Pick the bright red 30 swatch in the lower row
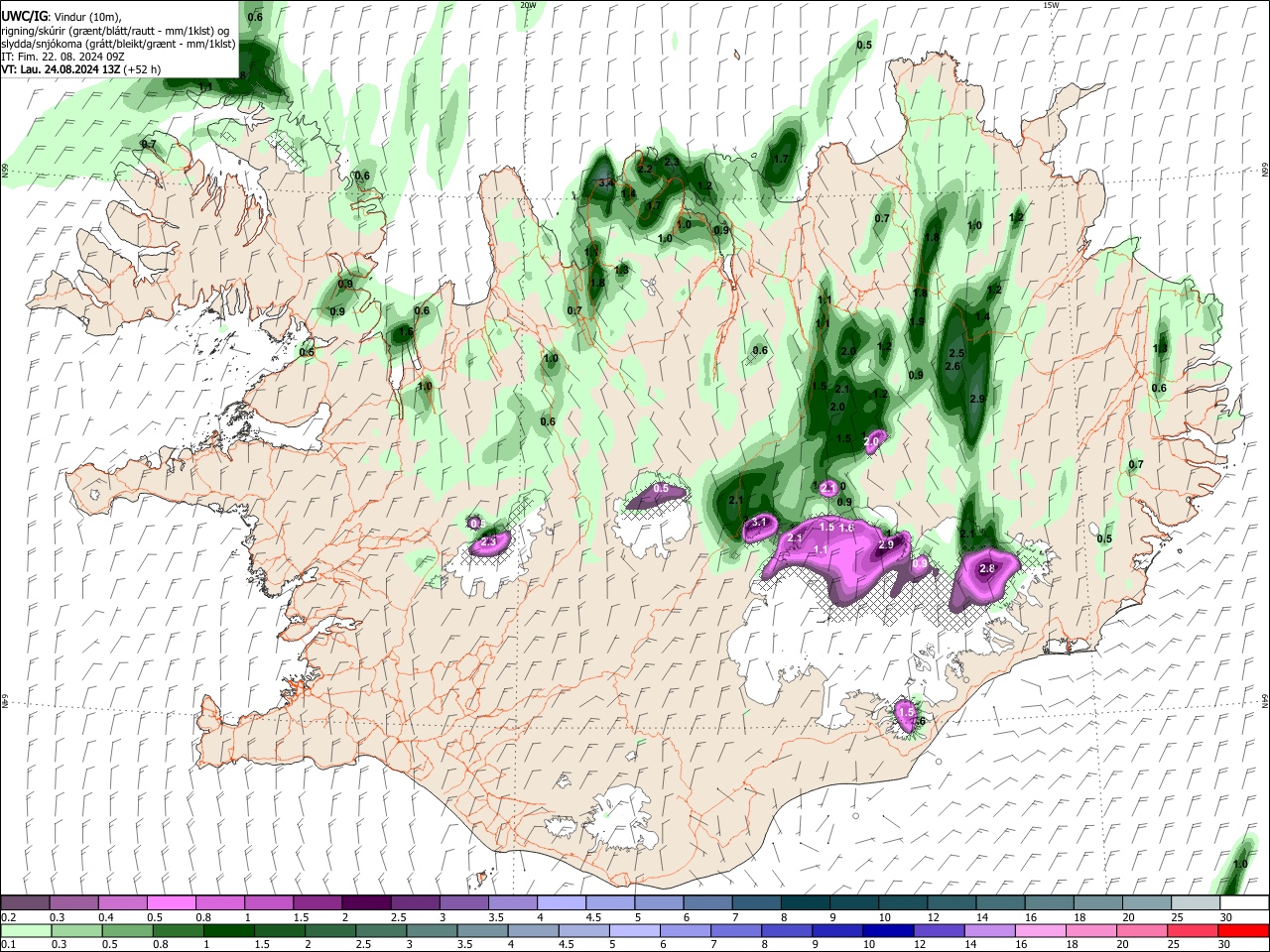 coord(1244,930)
